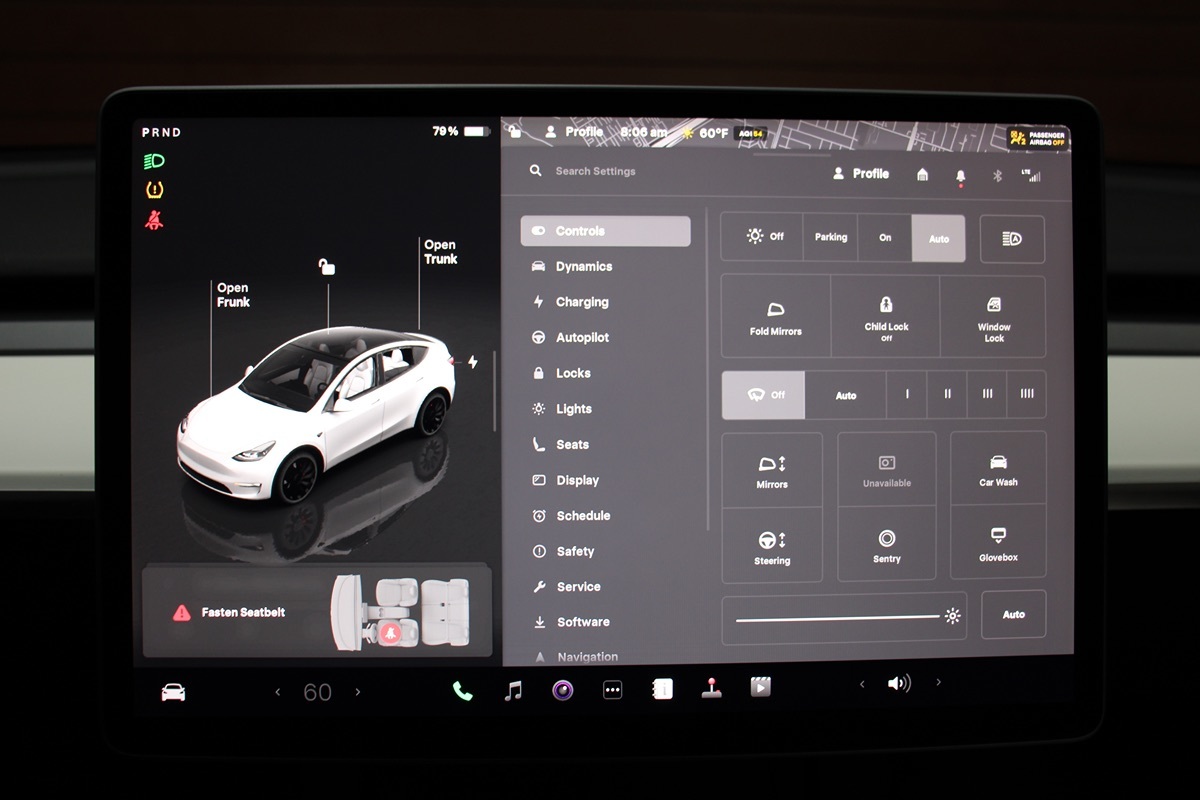Decrease temperature with left arrow
The image size is (1200, 800).
tap(278, 692)
